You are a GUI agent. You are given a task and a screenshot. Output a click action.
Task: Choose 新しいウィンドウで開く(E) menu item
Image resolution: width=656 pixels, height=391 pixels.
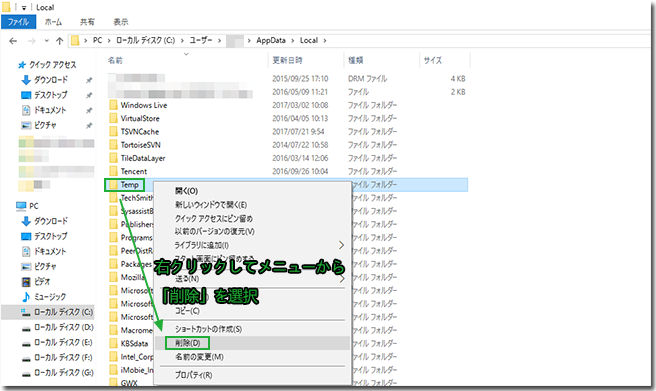pyautogui.click(x=211, y=205)
